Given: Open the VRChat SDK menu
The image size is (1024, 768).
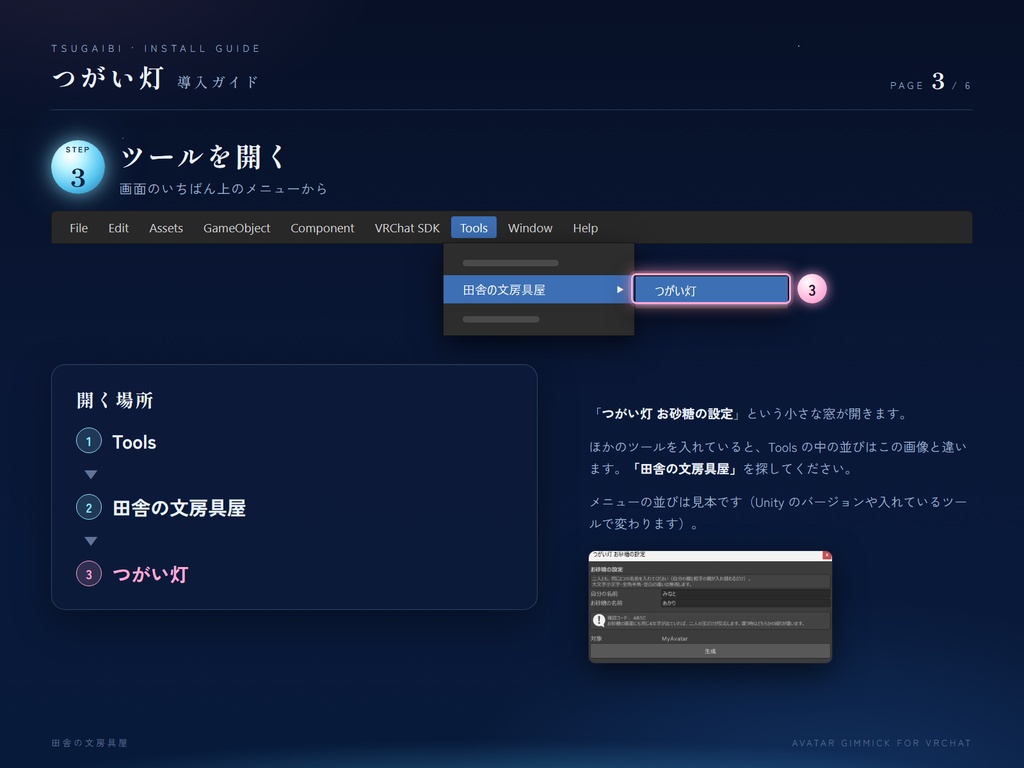Looking at the screenshot, I should [x=407, y=228].
